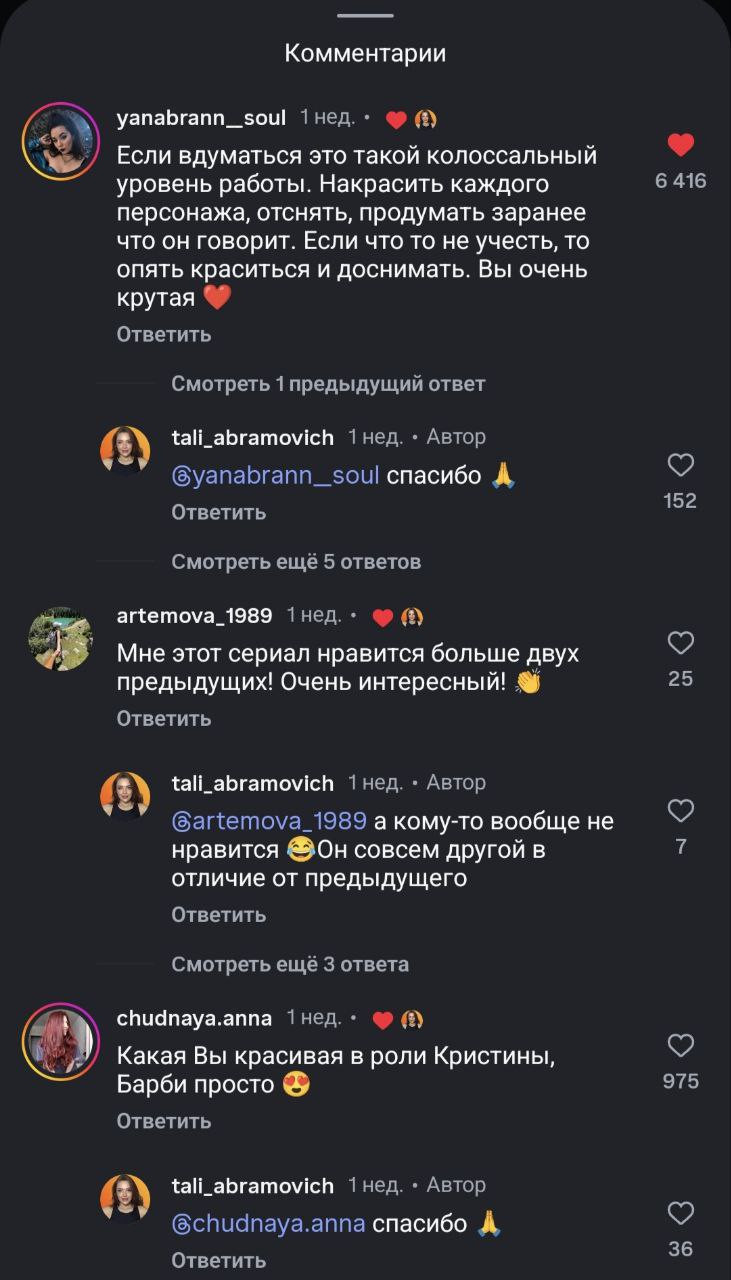Unlike yanabrann__soul's comment with red heart

point(681,146)
